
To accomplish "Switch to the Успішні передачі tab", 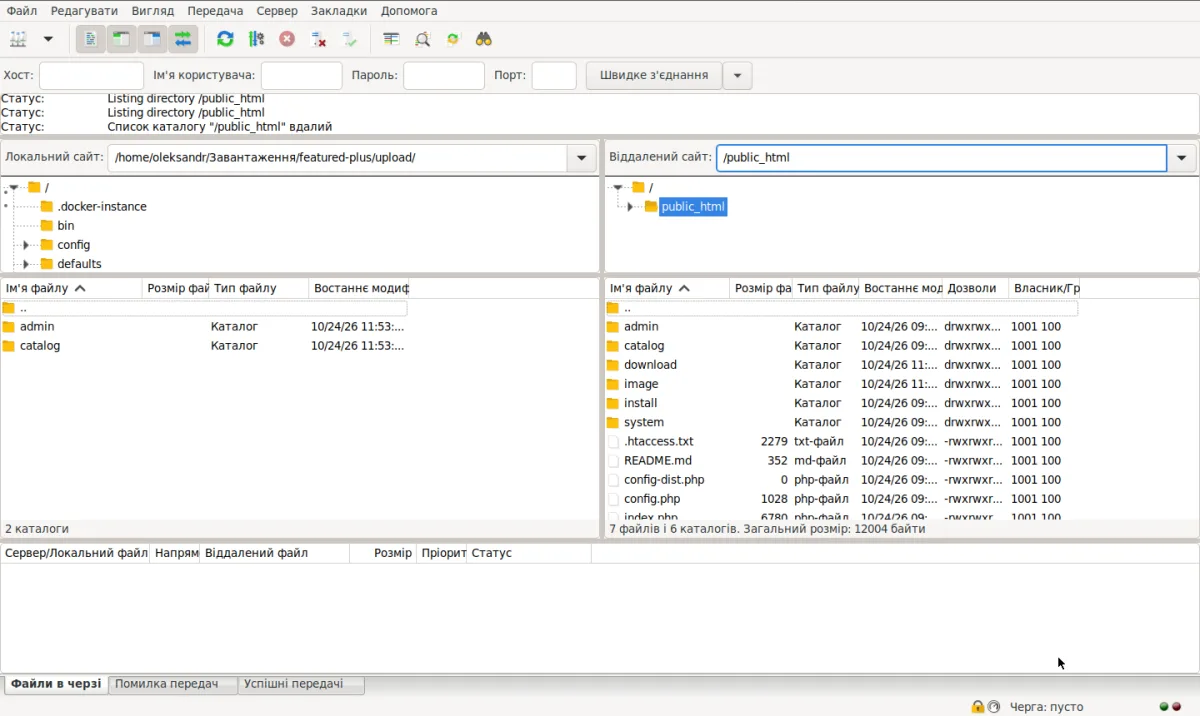I will point(301,684).
